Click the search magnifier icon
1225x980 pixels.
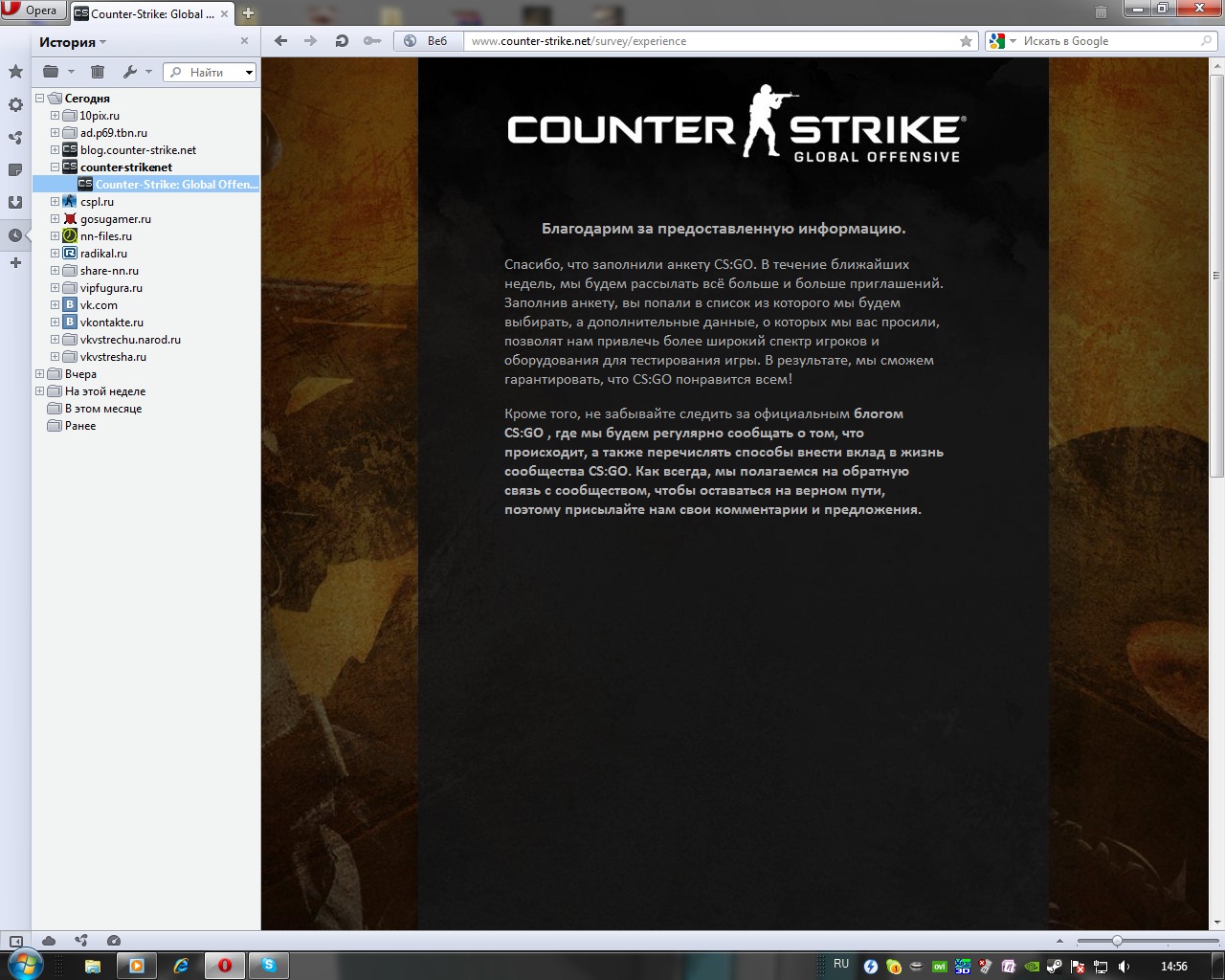(x=1206, y=41)
